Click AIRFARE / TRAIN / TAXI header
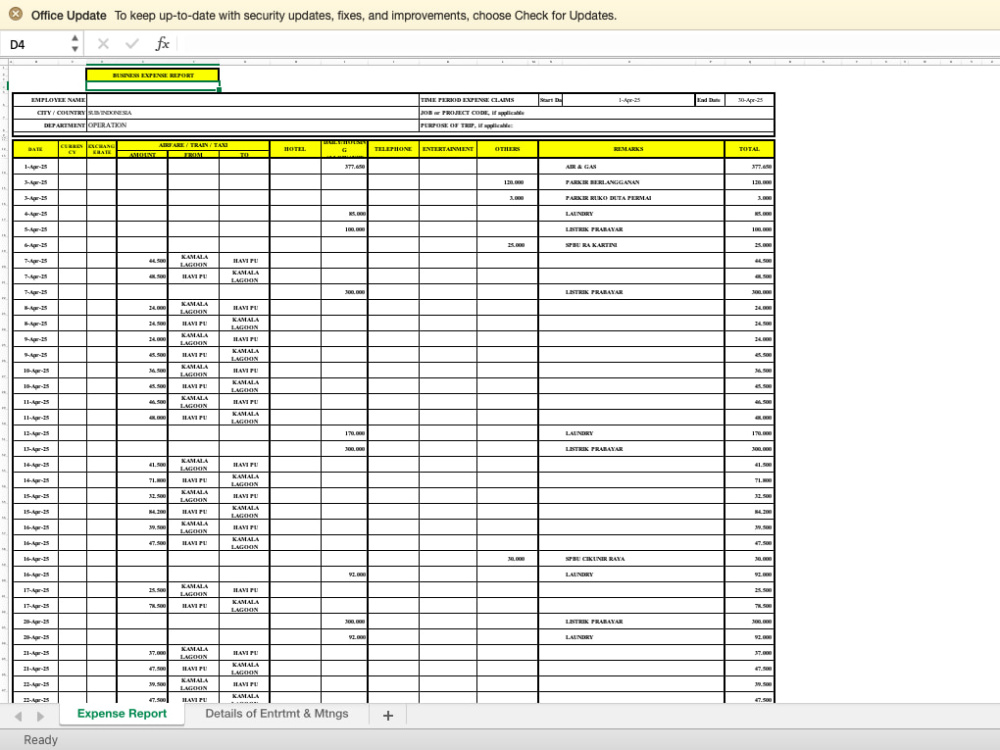1000x750 pixels. (193, 145)
